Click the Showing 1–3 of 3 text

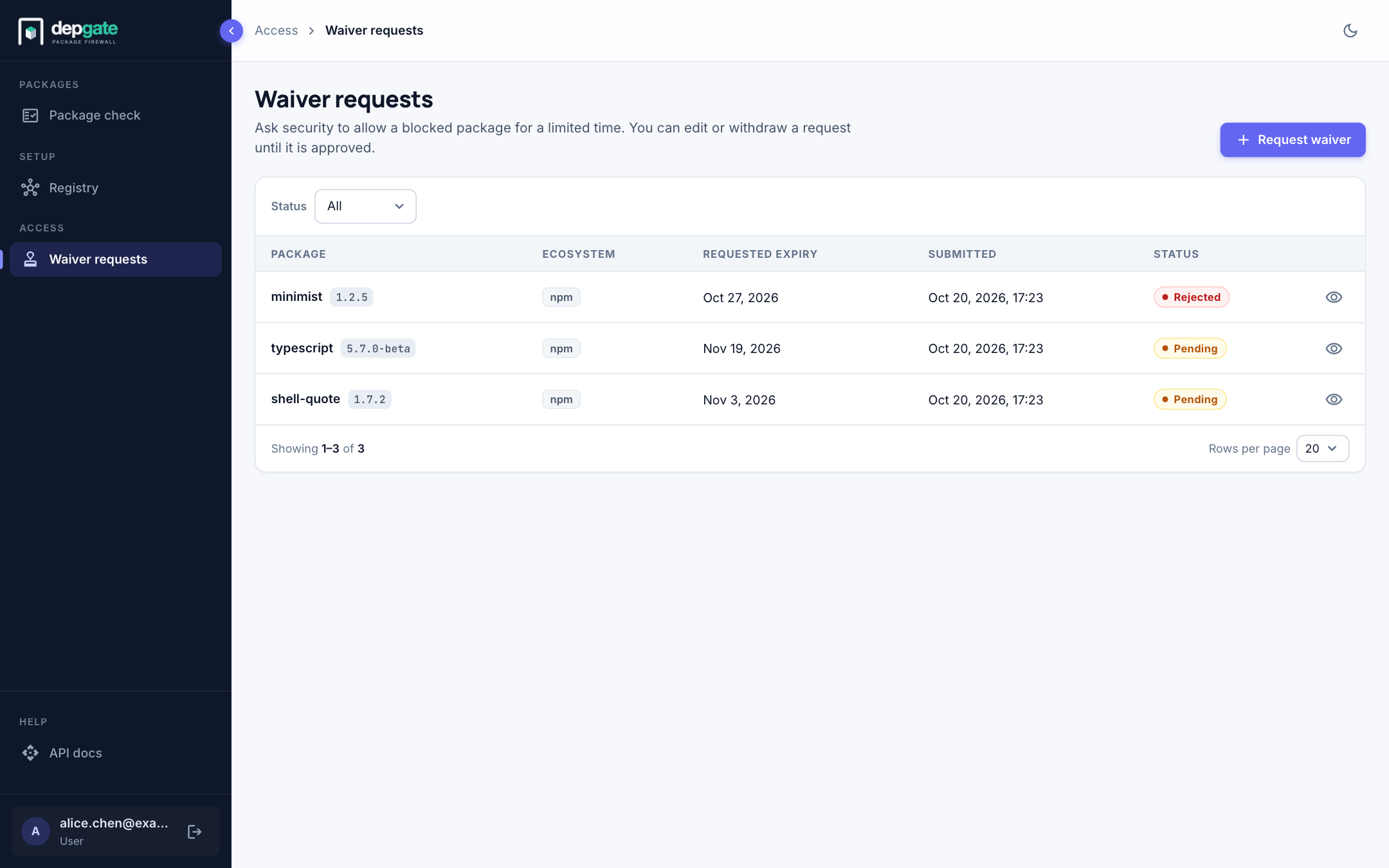pyautogui.click(x=318, y=448)
